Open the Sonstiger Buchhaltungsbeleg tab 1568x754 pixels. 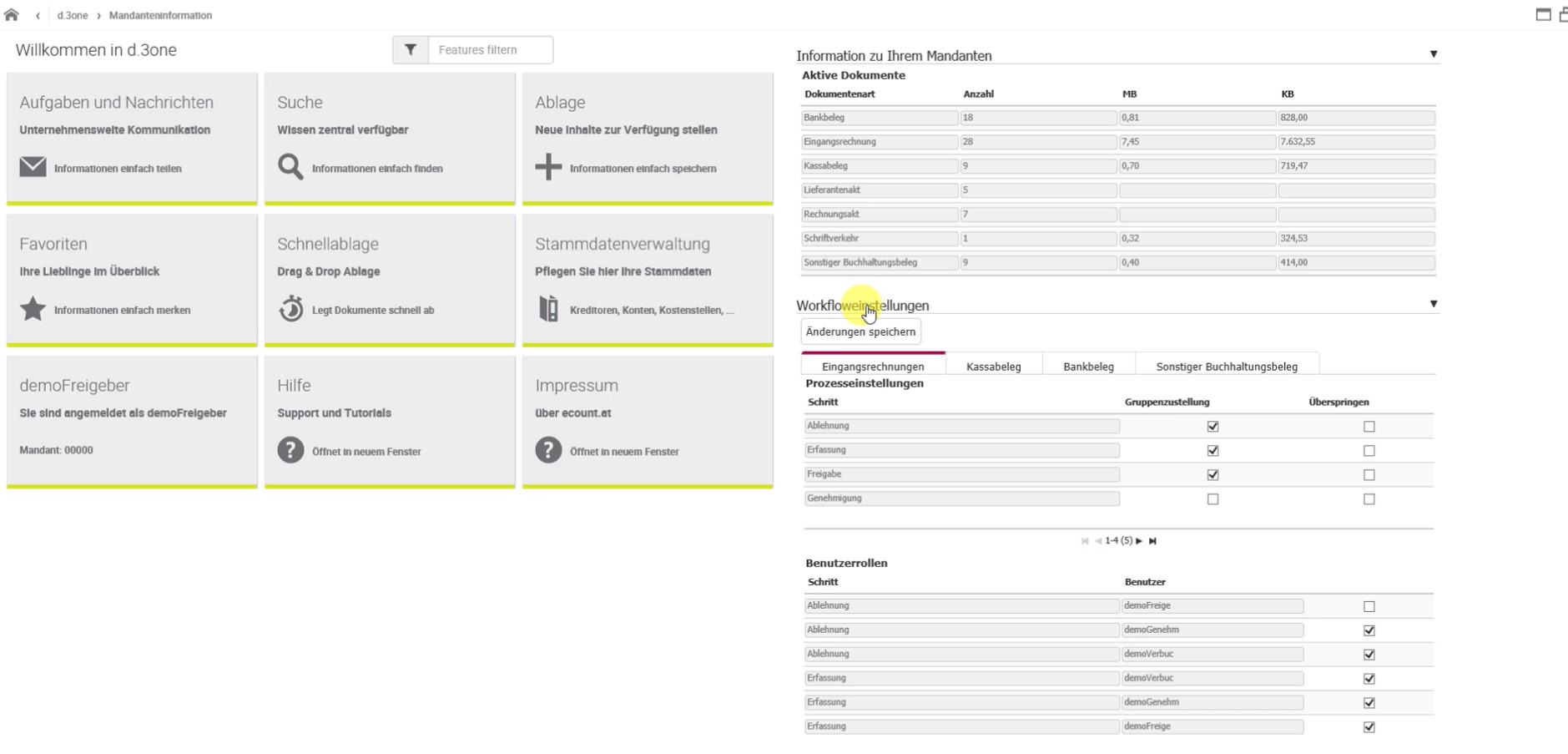point(1227,366)
